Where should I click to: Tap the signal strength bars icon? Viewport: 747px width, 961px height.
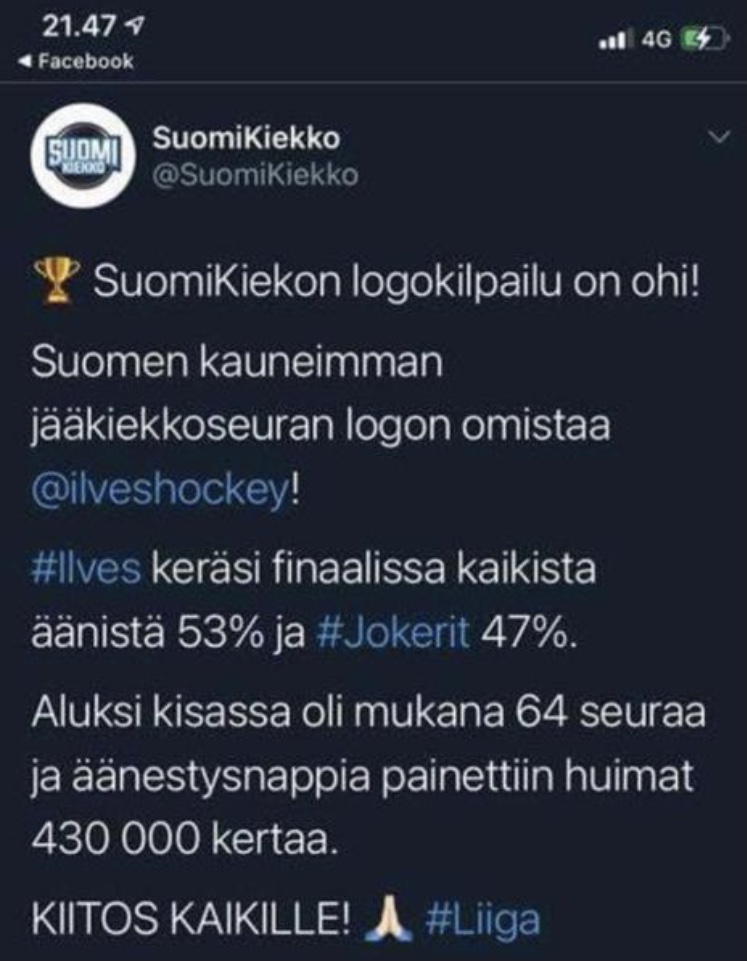point(613,40)
